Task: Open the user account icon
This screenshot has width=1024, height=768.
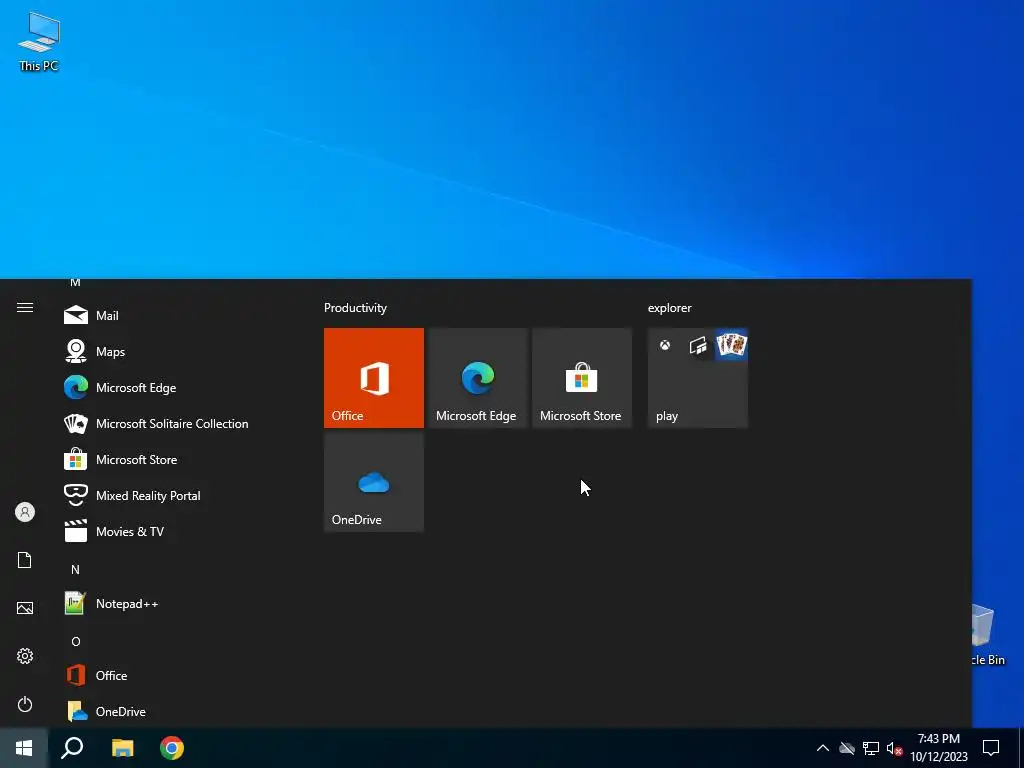Action: pos(25,512)
